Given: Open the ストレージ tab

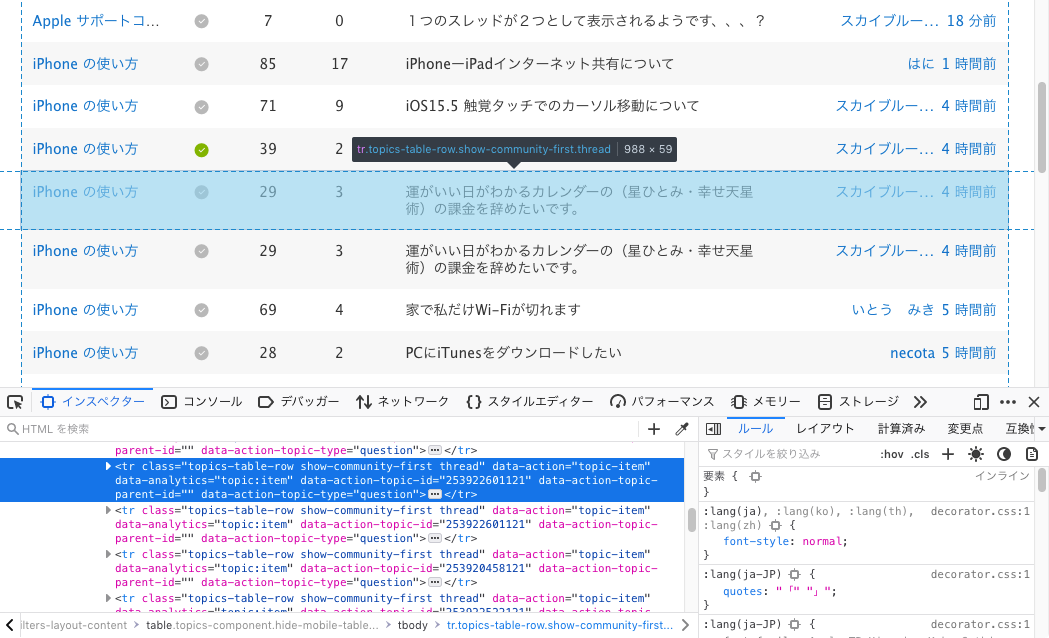Looking at the screenshot, I should [x=858, y=402].
